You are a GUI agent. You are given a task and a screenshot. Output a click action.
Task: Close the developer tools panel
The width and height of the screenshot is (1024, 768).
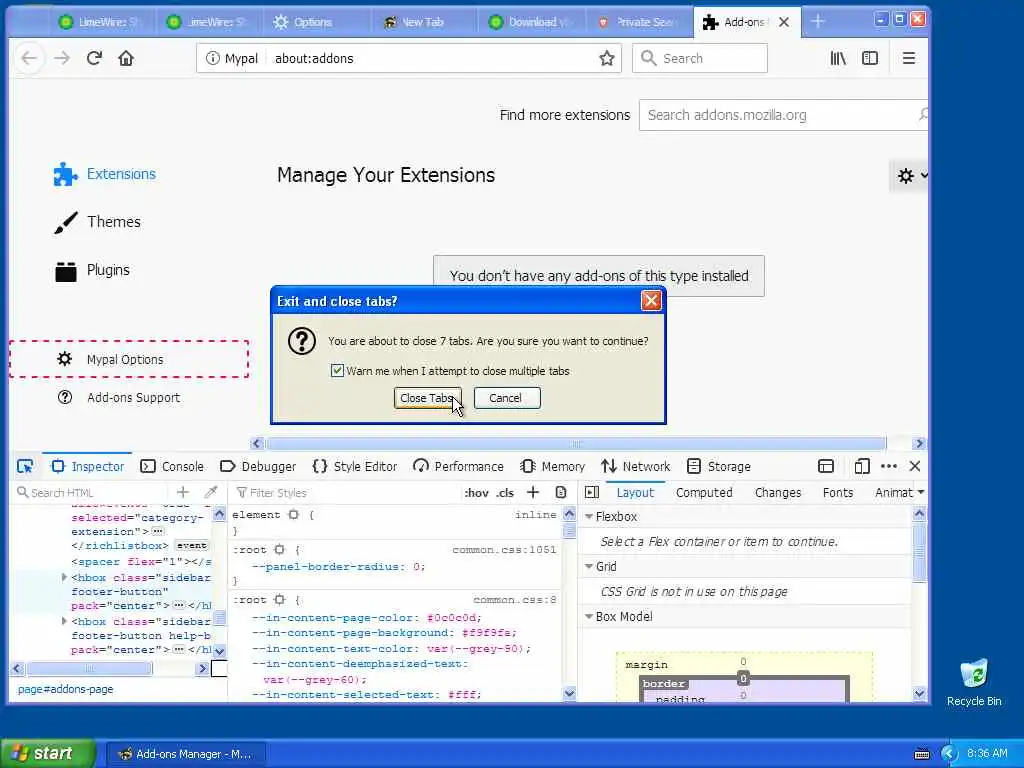click(x=915, y=466)
